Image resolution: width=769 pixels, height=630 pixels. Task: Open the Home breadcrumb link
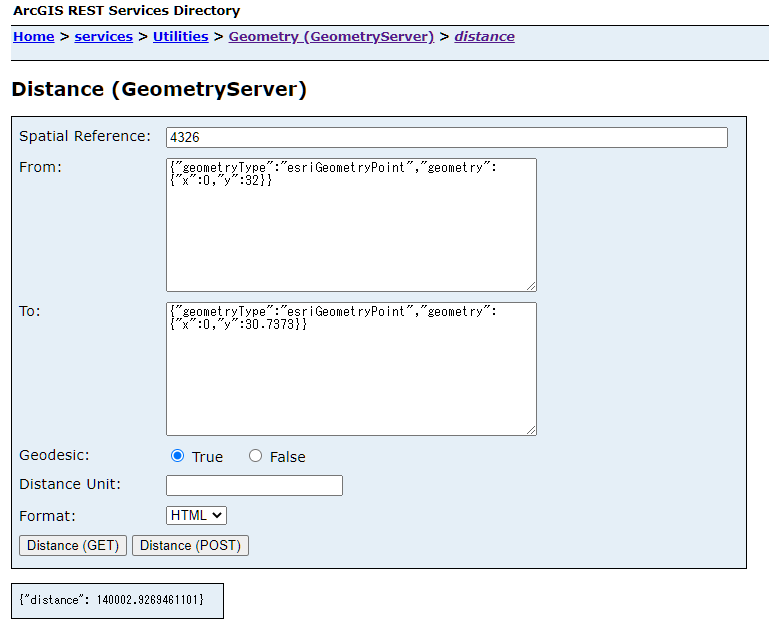click(33, 37)
